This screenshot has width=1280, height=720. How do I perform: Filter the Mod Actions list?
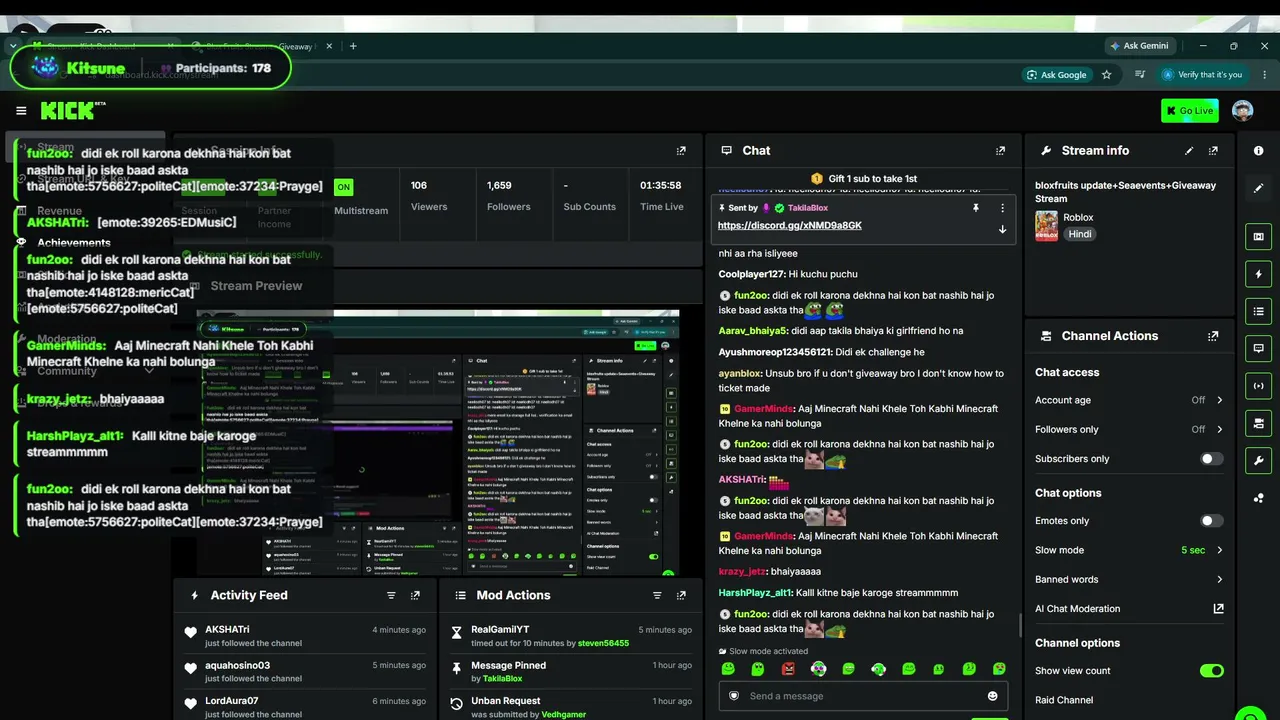coord(657,595)
